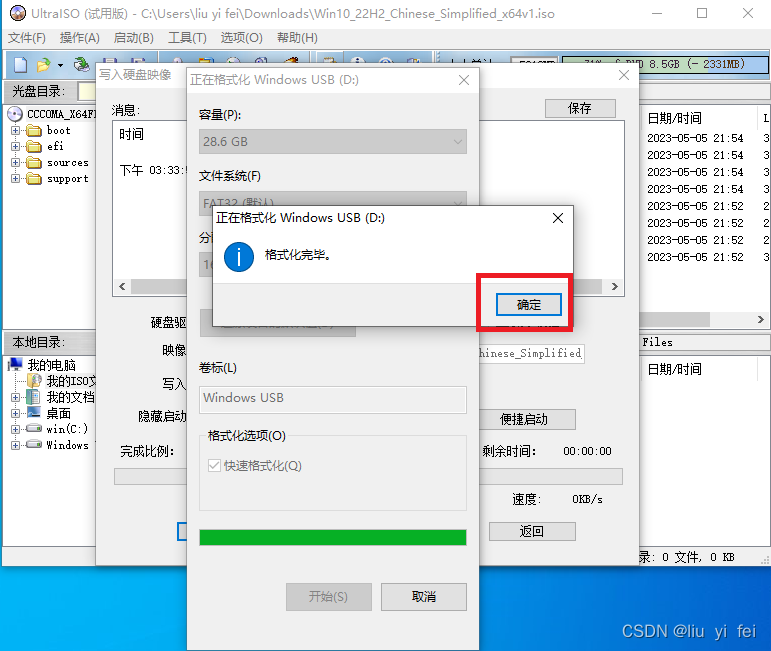The image size is (771, 651).
Task: Expand the support folder node
Action: 15,178
